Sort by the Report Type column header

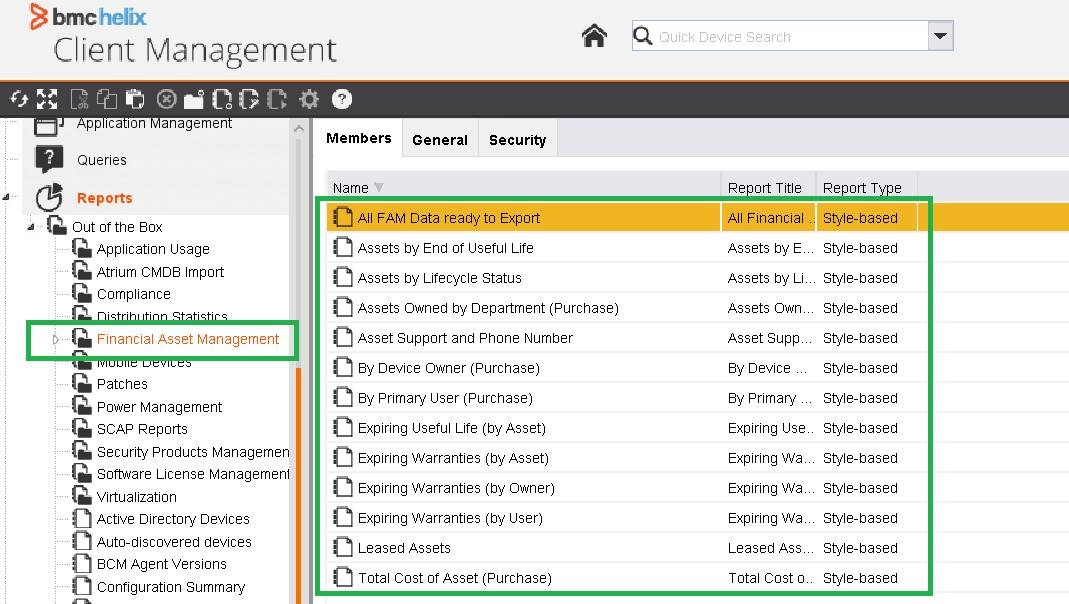pos(866,187)
